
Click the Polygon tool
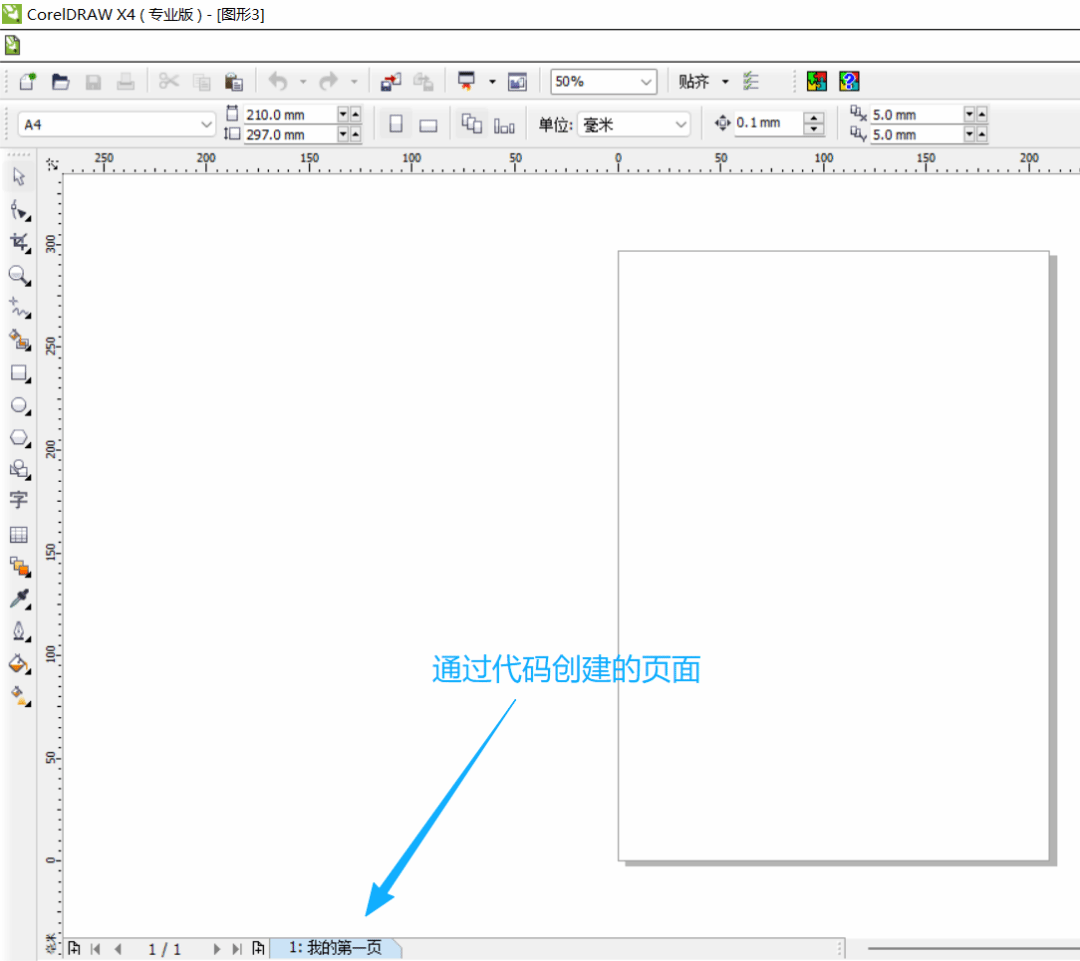[19, 438]
